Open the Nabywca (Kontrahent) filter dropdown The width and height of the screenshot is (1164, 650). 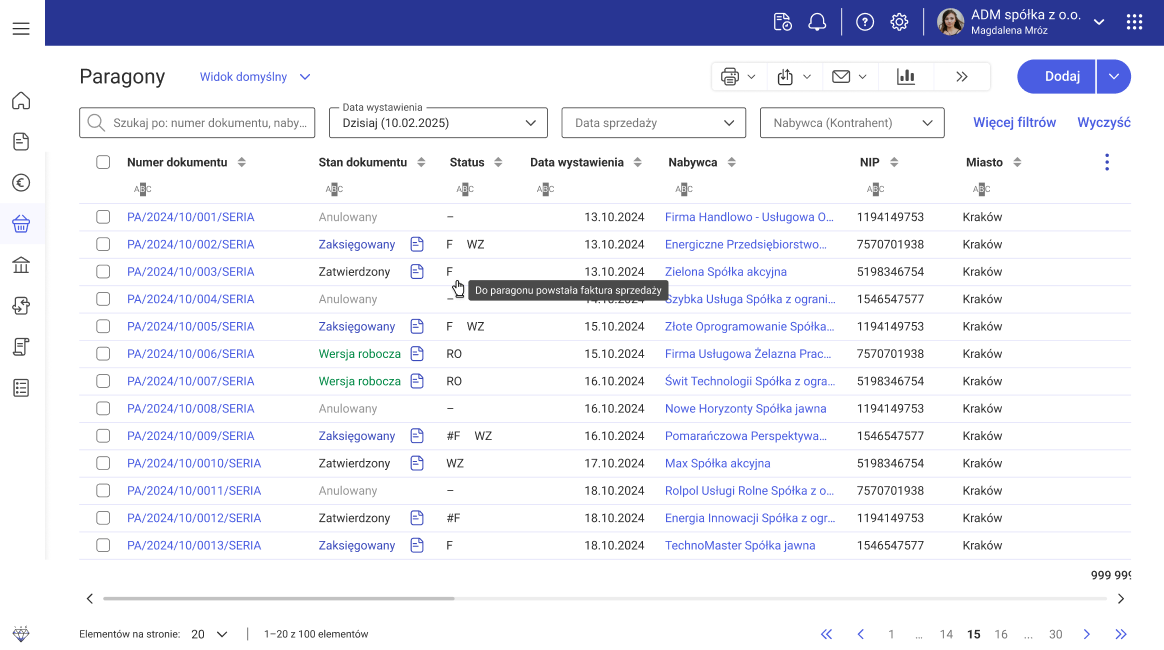851,123
